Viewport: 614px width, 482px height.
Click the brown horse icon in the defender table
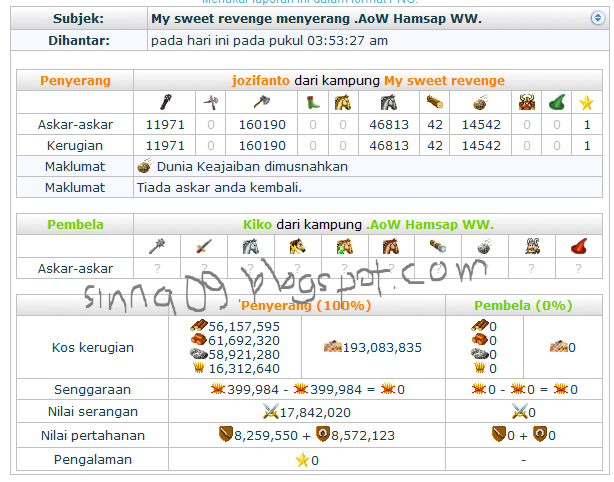(x=391, y=247)
